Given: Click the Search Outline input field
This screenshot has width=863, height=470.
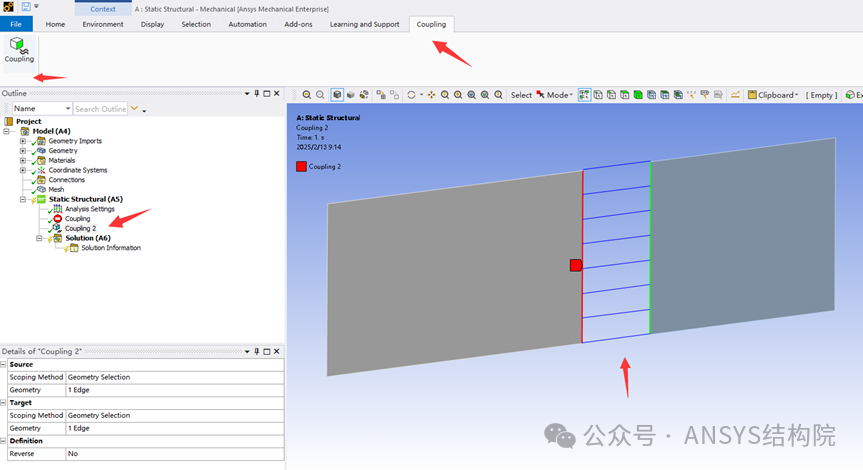Looking at the screenshot, I should tap(100, 108).
